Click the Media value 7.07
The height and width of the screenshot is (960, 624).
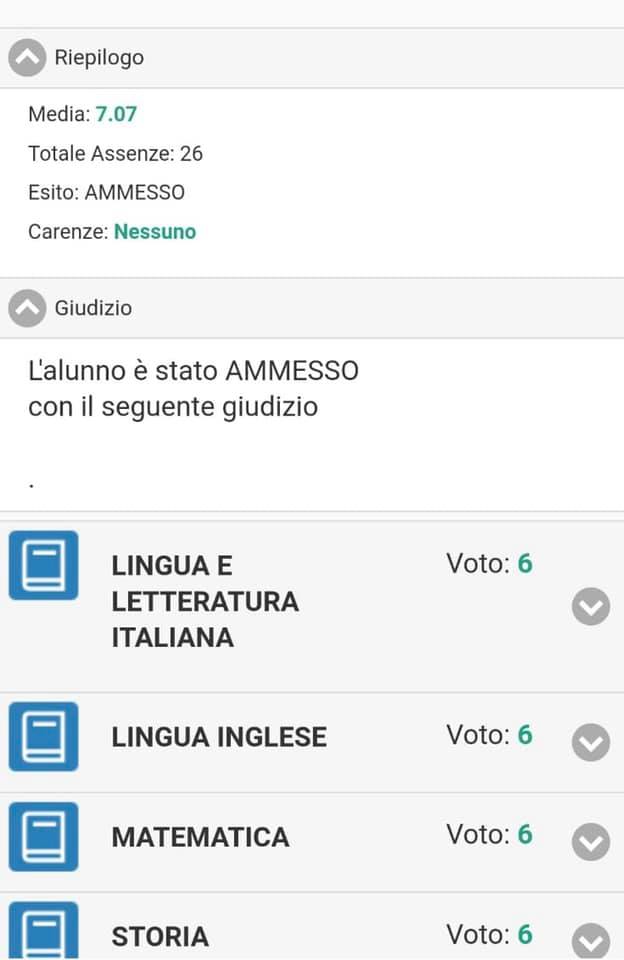[x=116, y=114]
